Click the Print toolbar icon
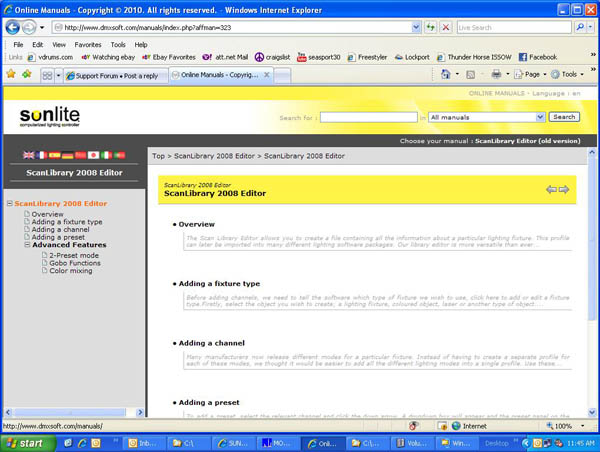This screenshot has width=600, height=452. (496, 74)
